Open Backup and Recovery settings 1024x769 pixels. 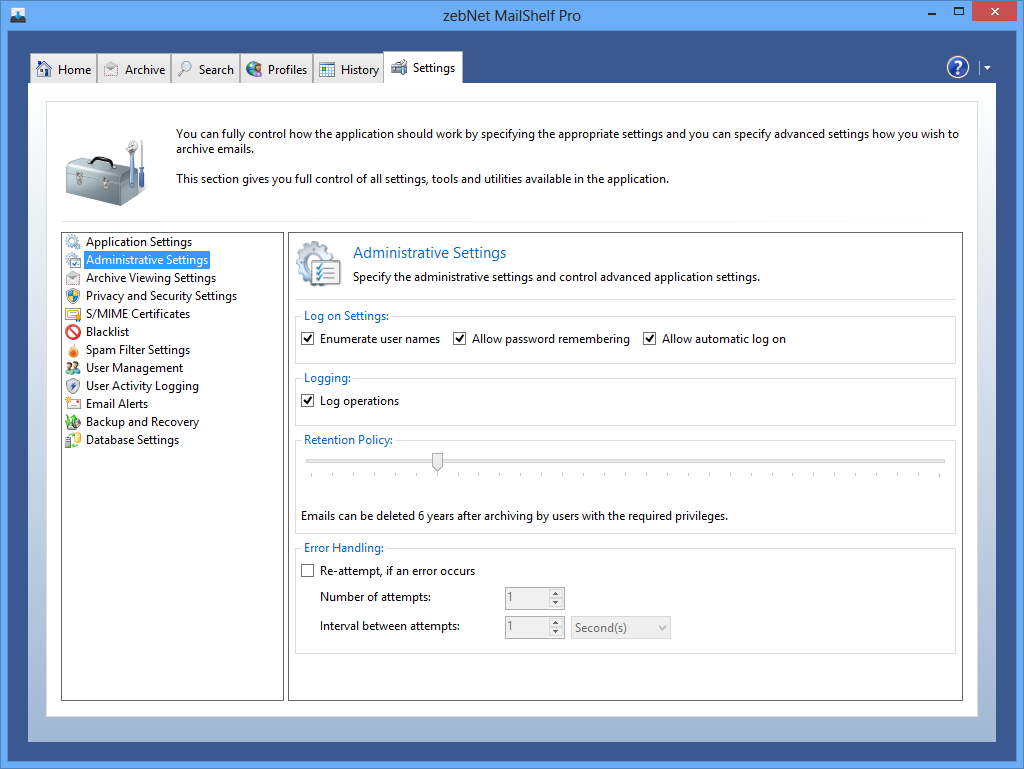click(142, 422)
